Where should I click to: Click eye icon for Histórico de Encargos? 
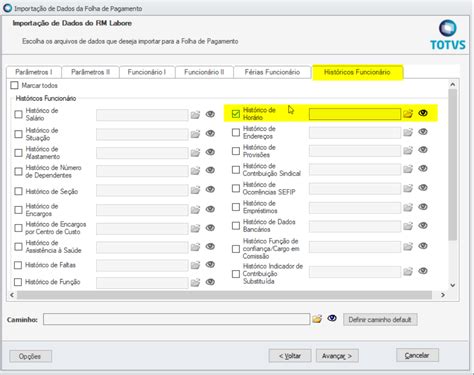(210, 209)
